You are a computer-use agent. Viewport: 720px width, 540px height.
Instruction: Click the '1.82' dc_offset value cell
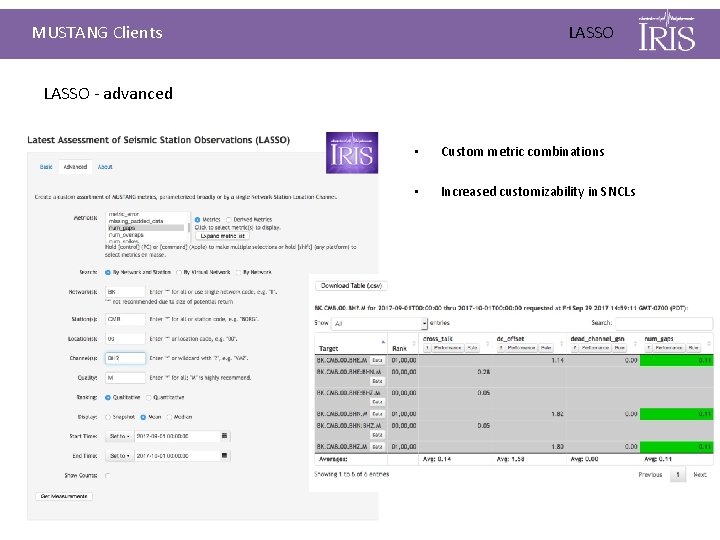pos(557,414)
